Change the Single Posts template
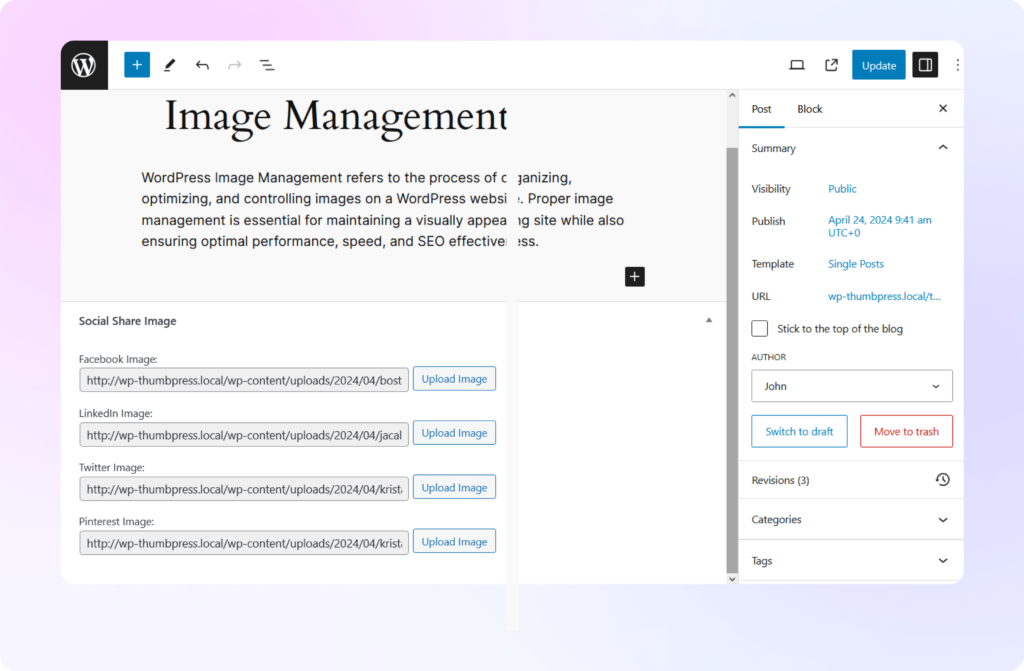This screenshot has width=1024, height=671. tap(856, 264)
